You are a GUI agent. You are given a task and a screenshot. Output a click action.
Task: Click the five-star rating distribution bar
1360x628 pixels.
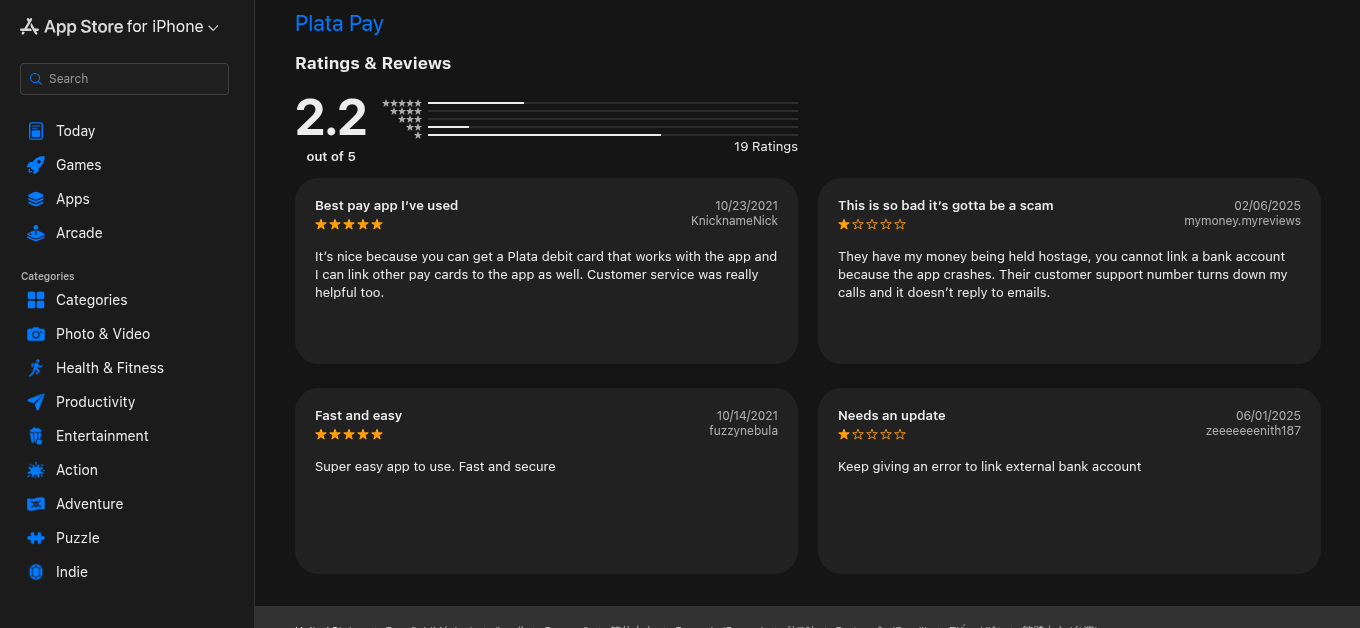tap(613, 103)
